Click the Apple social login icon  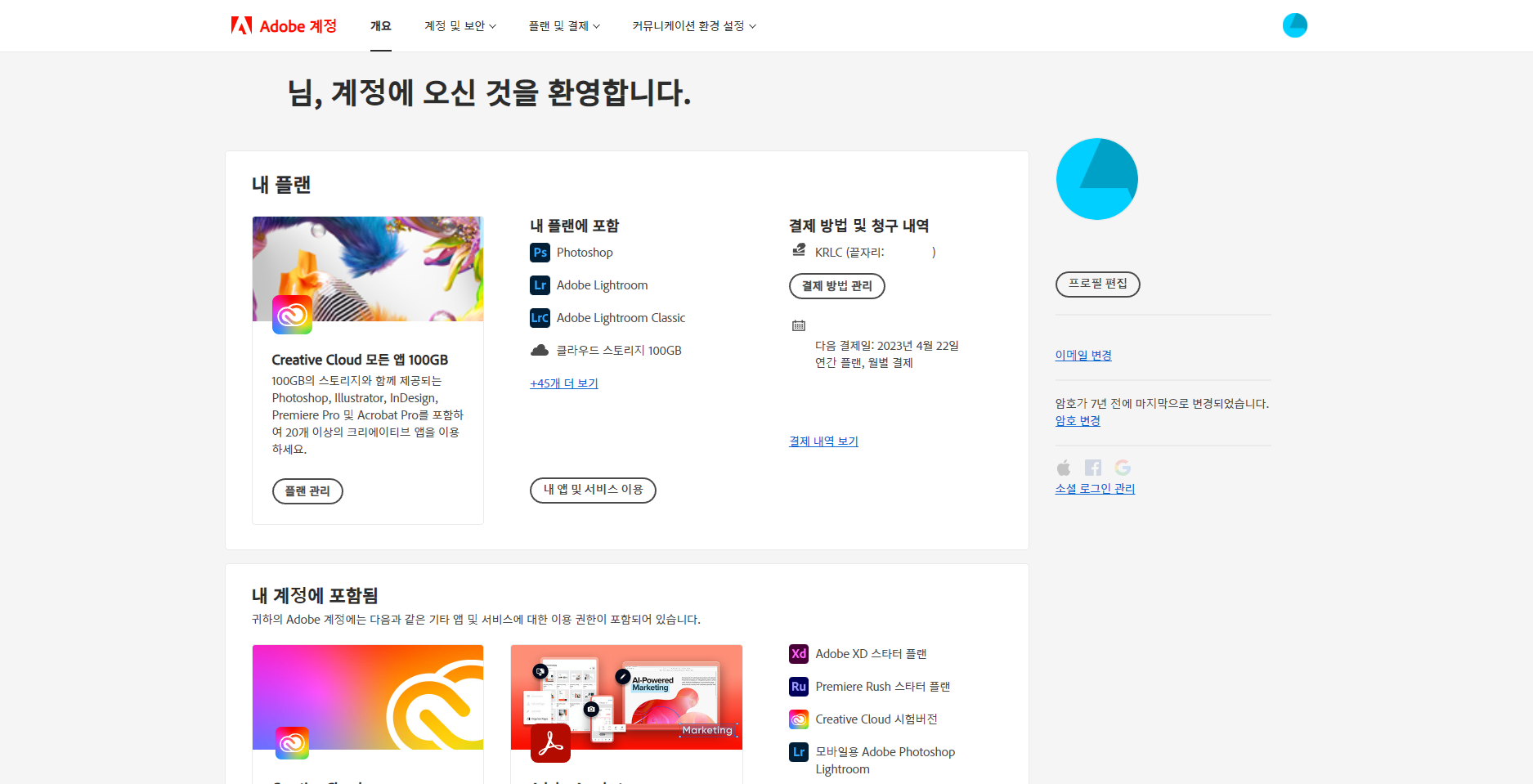pos(1064,468)
